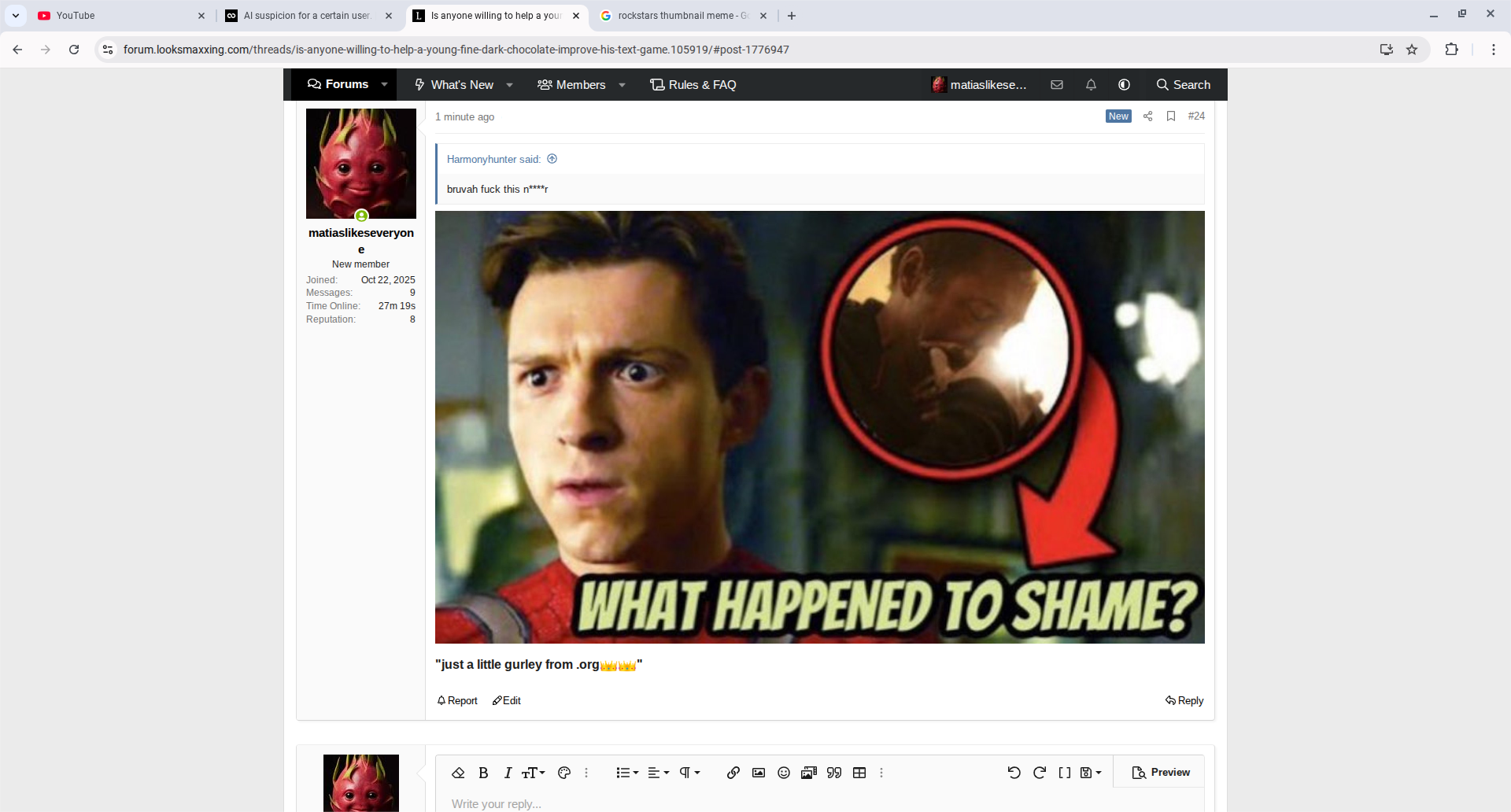Screen dimensions: 1511x812
Task: Click the Reply link on the post
Action: 1184,700
